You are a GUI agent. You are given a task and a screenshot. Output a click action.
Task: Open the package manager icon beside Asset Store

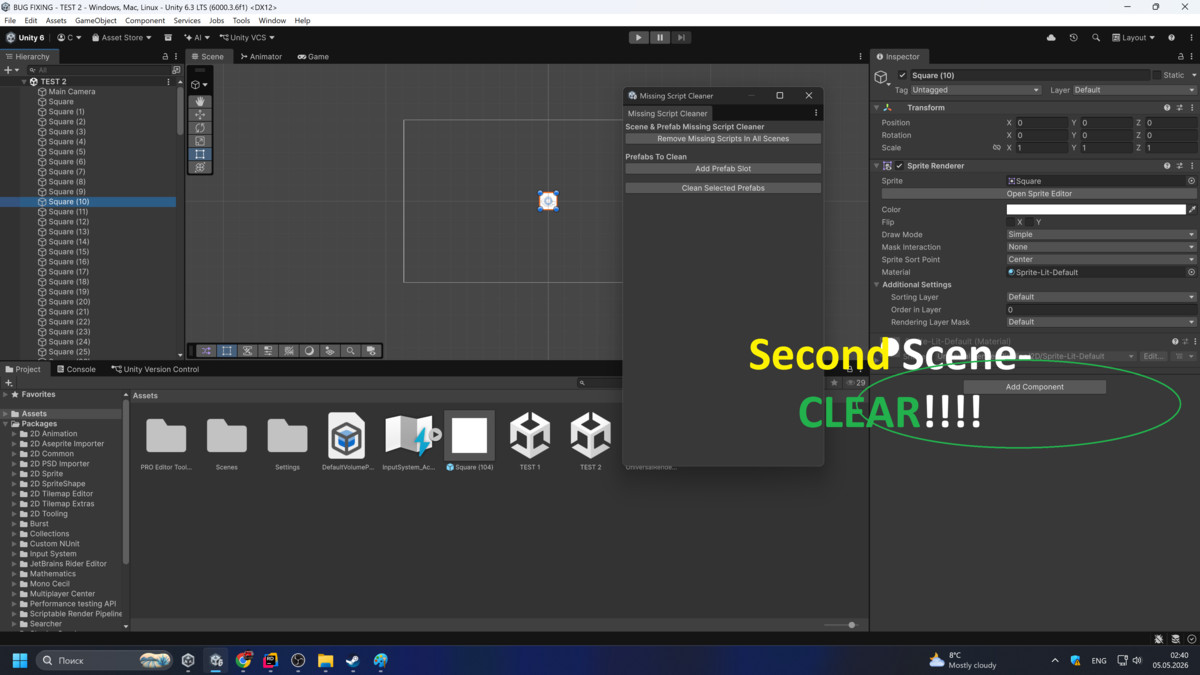point(168,37)
